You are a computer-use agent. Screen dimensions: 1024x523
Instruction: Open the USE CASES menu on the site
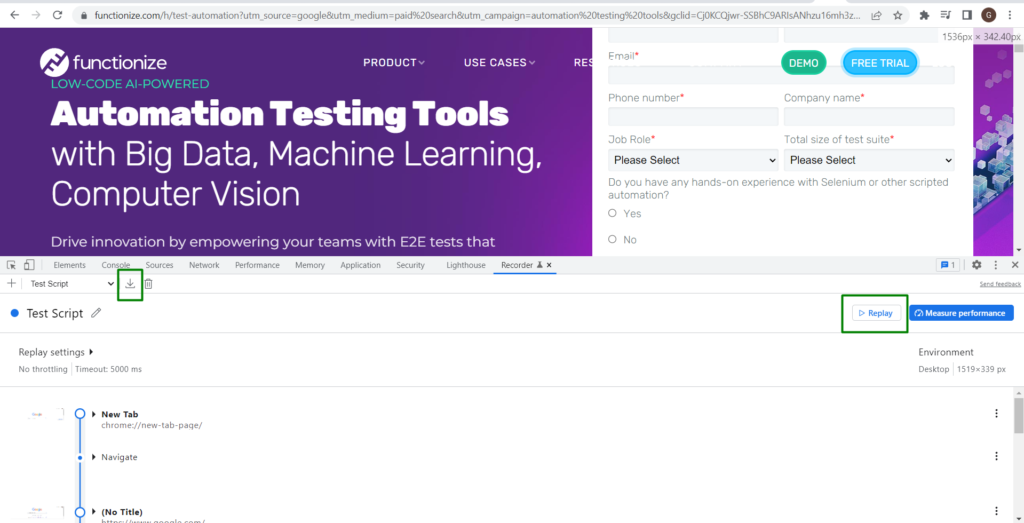500,63
